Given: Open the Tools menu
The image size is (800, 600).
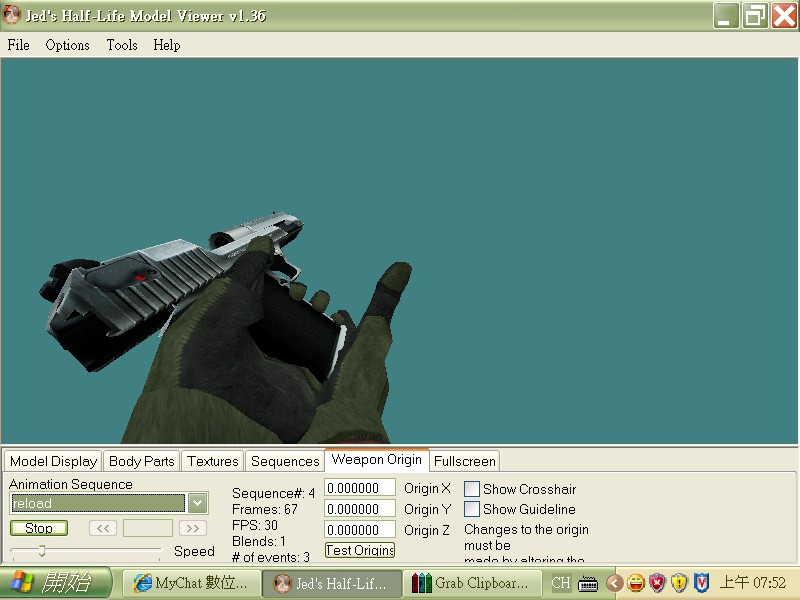Looking at the screenshot, I should (x=122, y=45).
